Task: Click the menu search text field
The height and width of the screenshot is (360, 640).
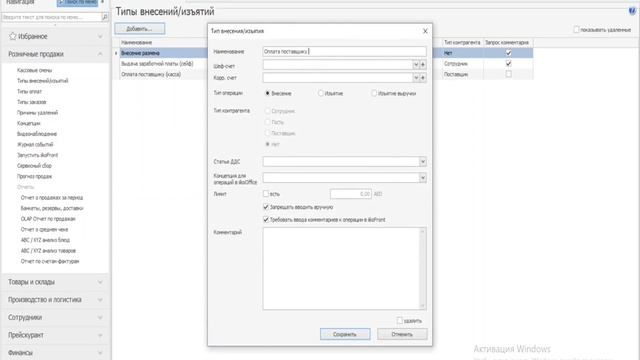Action: 52,17
